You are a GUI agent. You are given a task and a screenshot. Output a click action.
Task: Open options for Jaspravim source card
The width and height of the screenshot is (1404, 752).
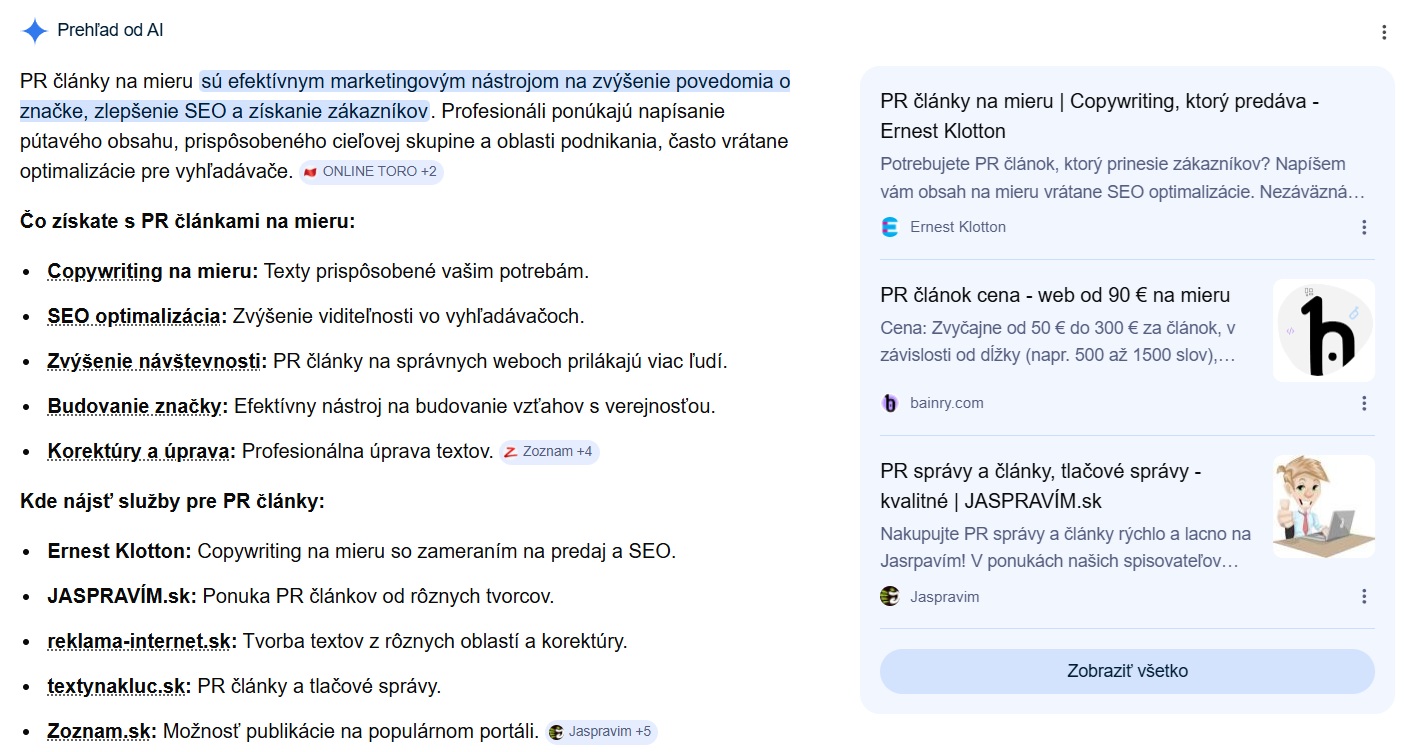click(1364, 597)
